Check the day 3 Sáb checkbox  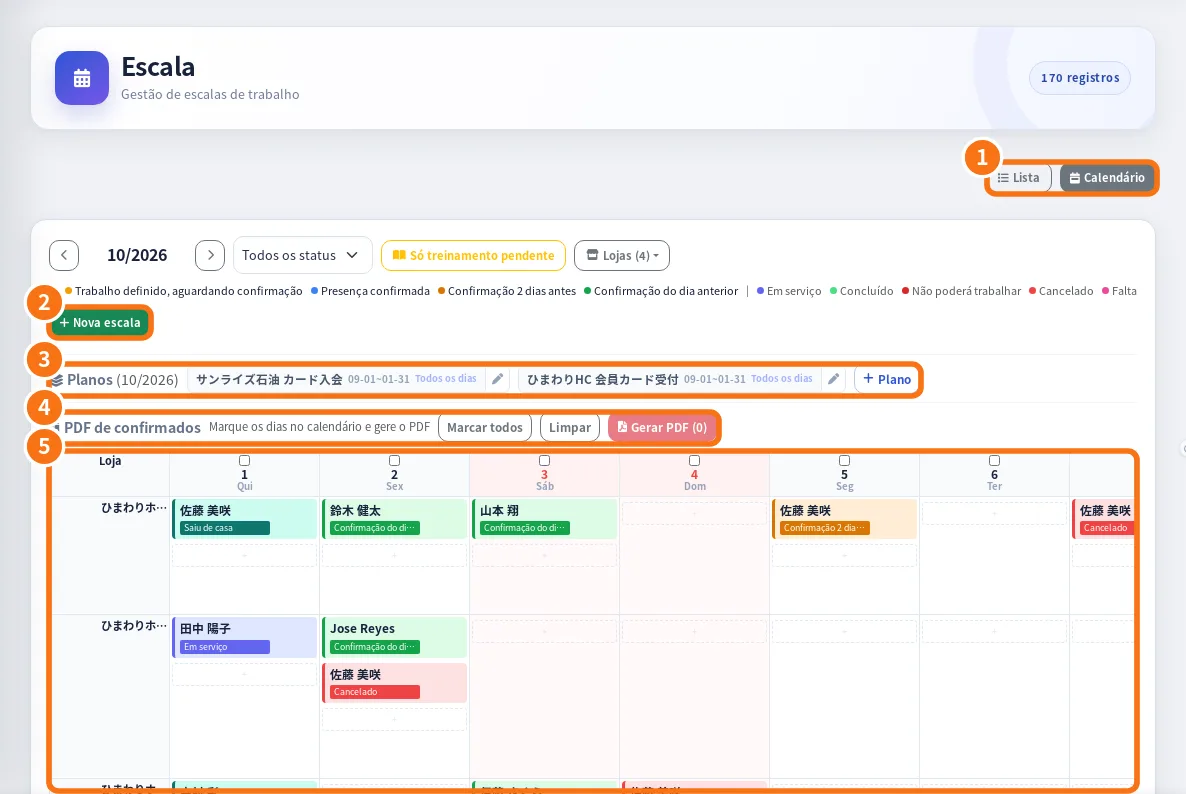pyautogui.click(x=545, y=461)
